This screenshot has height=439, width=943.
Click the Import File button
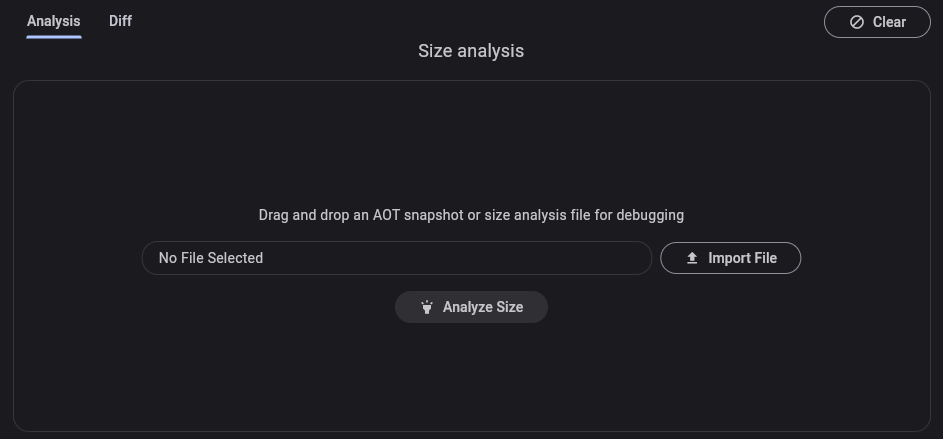coord(730,258)
